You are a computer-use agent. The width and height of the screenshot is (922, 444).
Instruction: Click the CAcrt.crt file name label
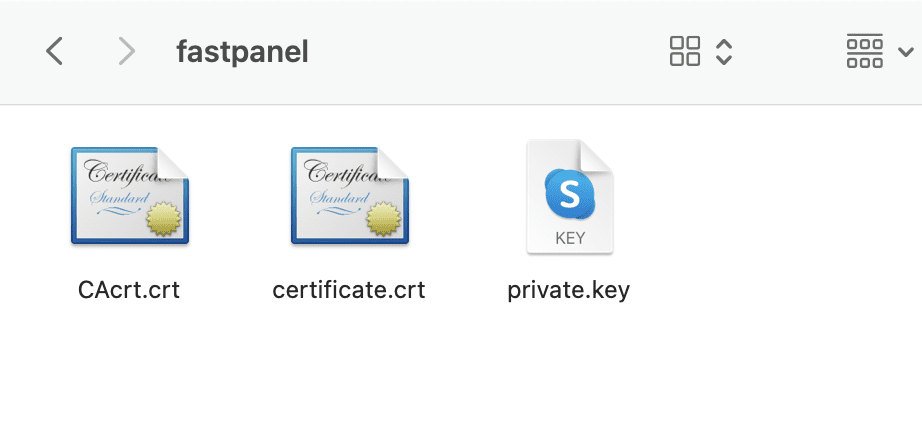click(129, 290)
